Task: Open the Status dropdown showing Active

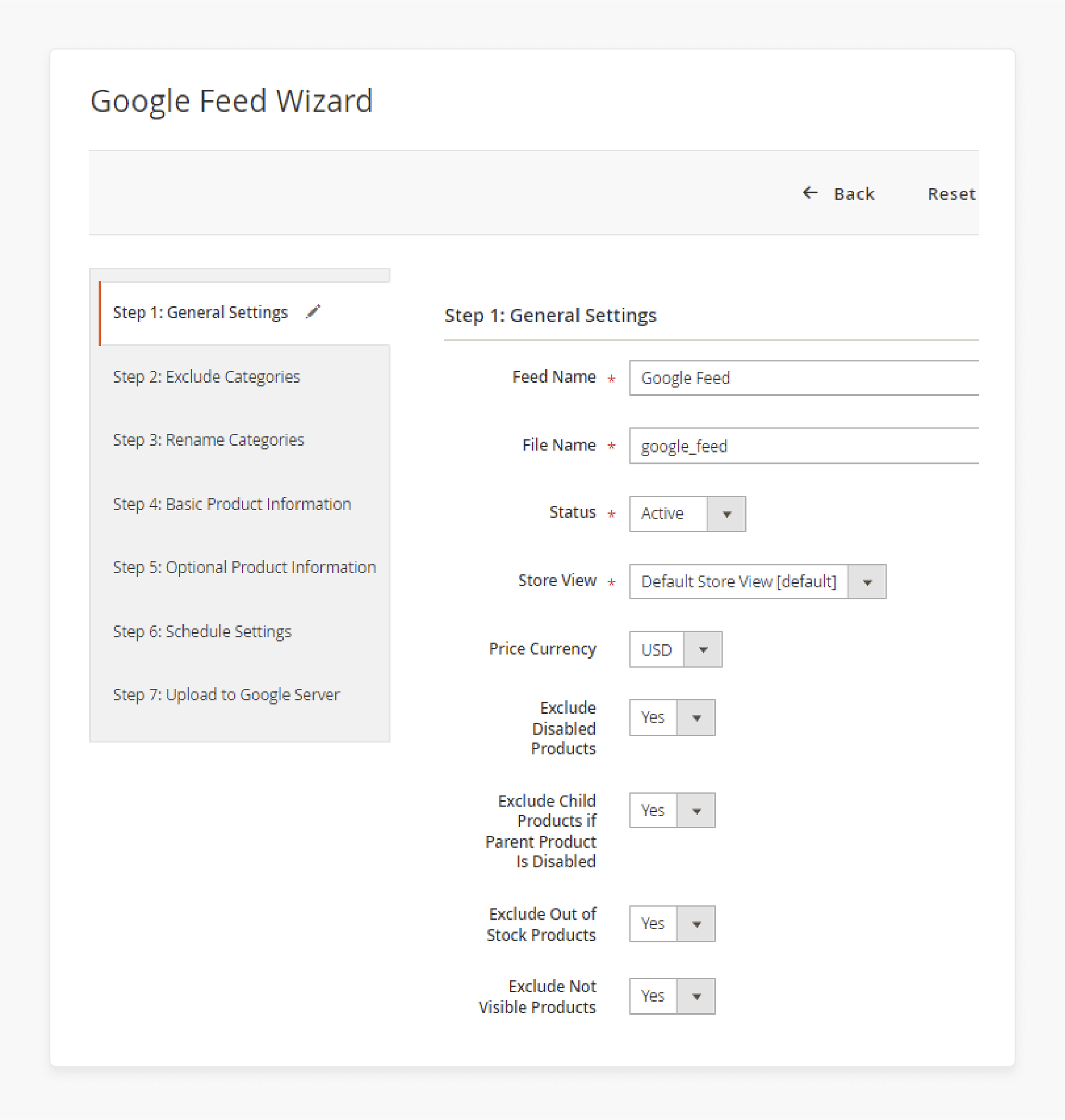Action: pos(688,514)
